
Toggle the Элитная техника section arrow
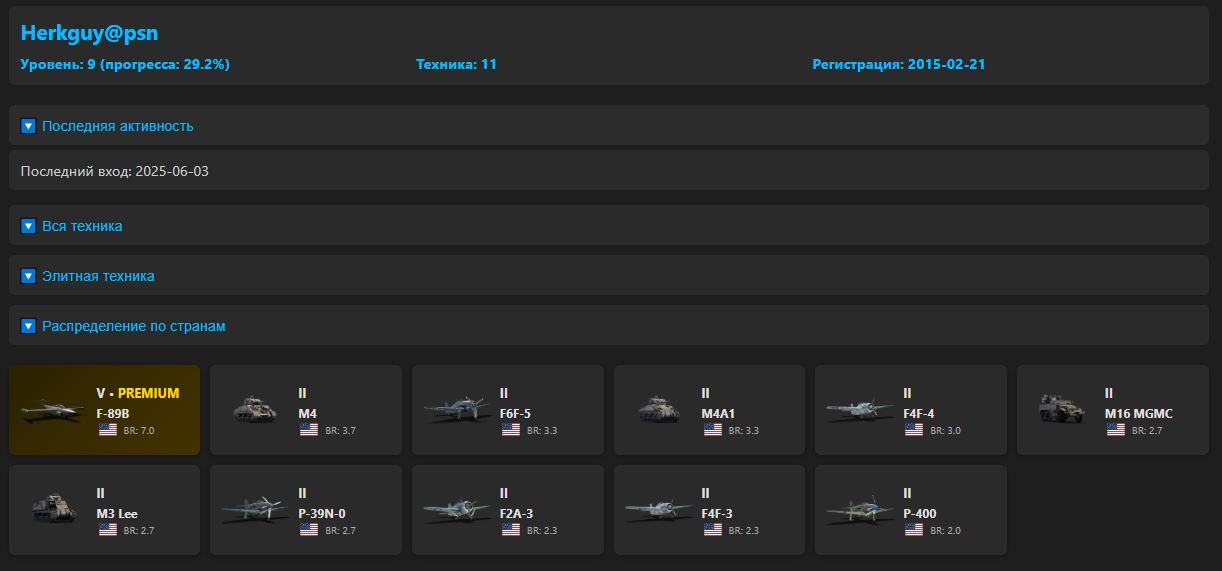point(28,276)
